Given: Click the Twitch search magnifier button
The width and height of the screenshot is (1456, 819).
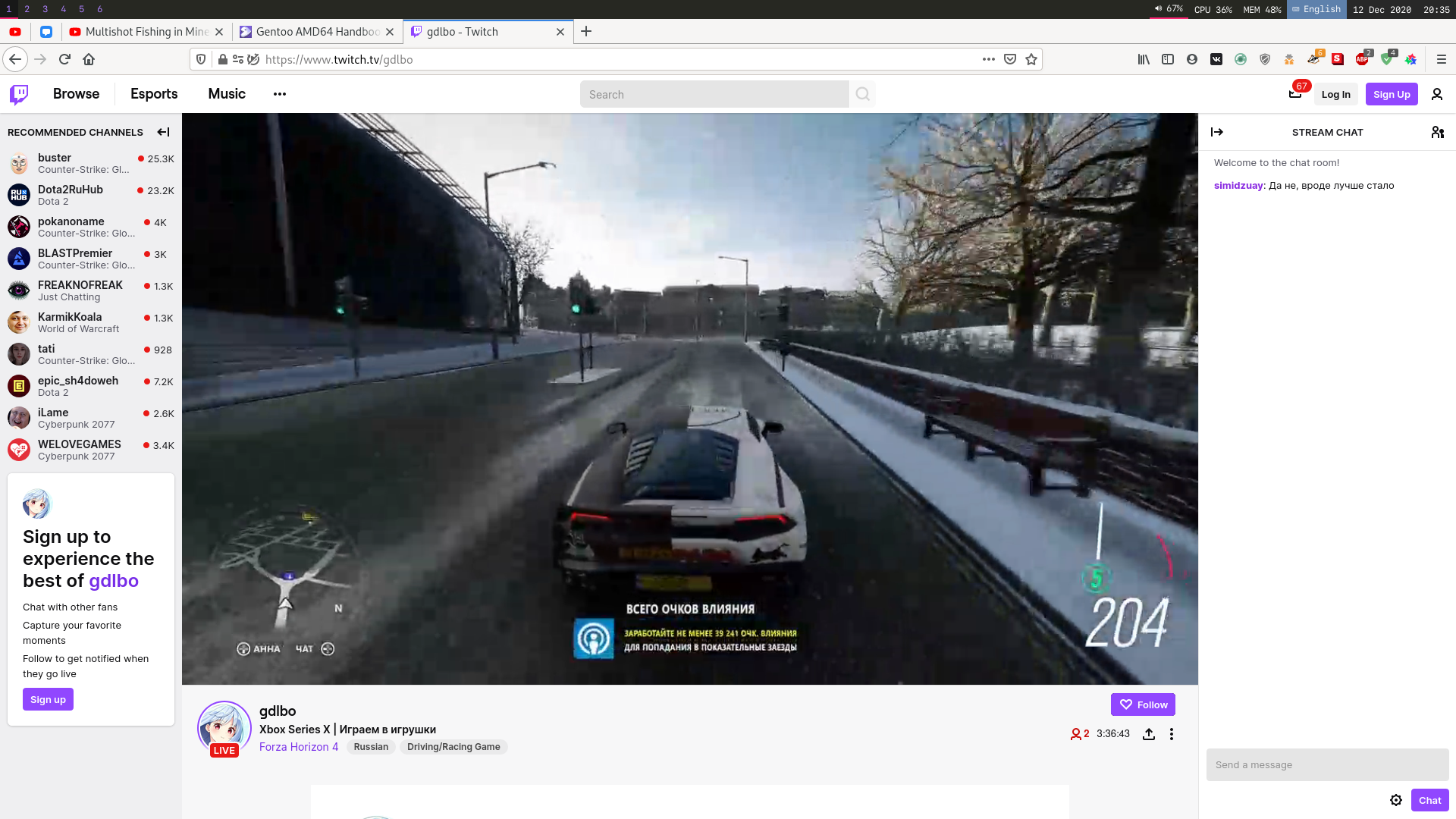Looking at the screenshot, I should [x=863, y=94].
